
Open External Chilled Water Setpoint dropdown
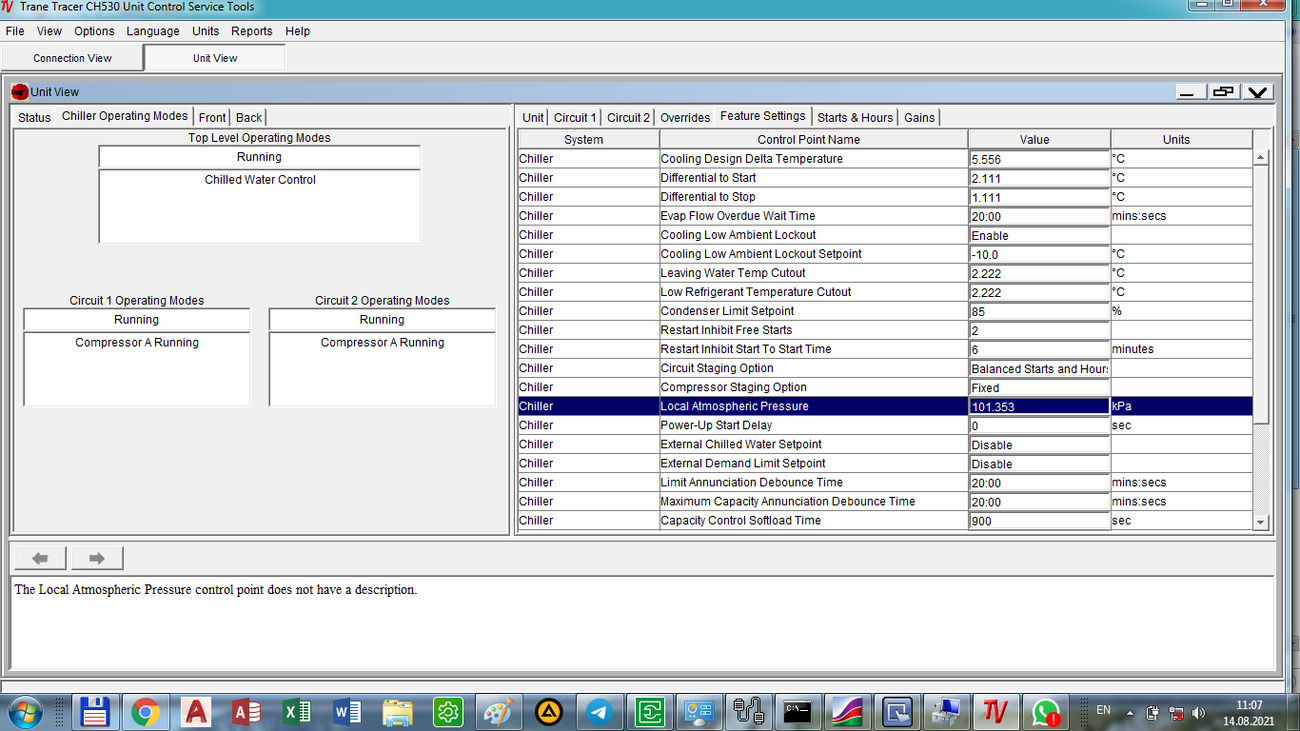coord(1039,444)
